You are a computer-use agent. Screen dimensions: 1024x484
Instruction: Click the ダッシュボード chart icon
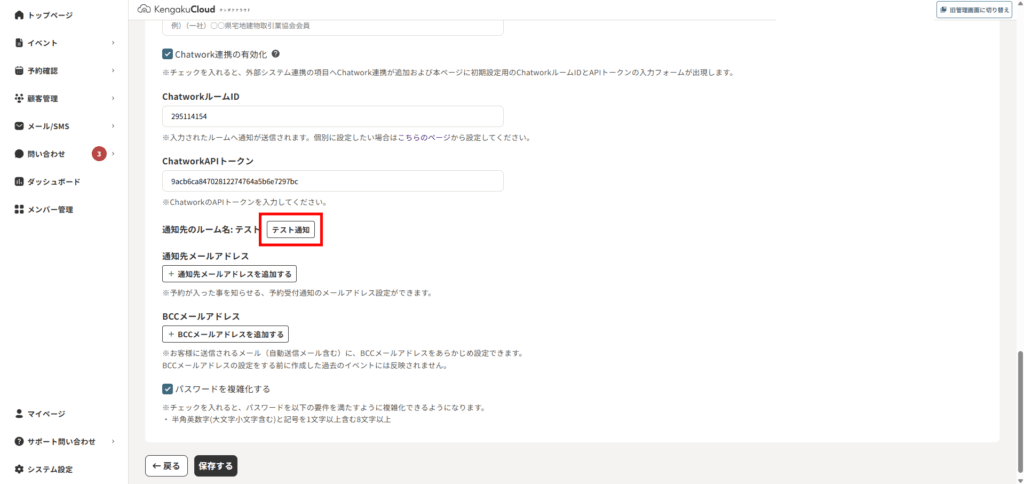pyautogui.click(x=19, y=182)
